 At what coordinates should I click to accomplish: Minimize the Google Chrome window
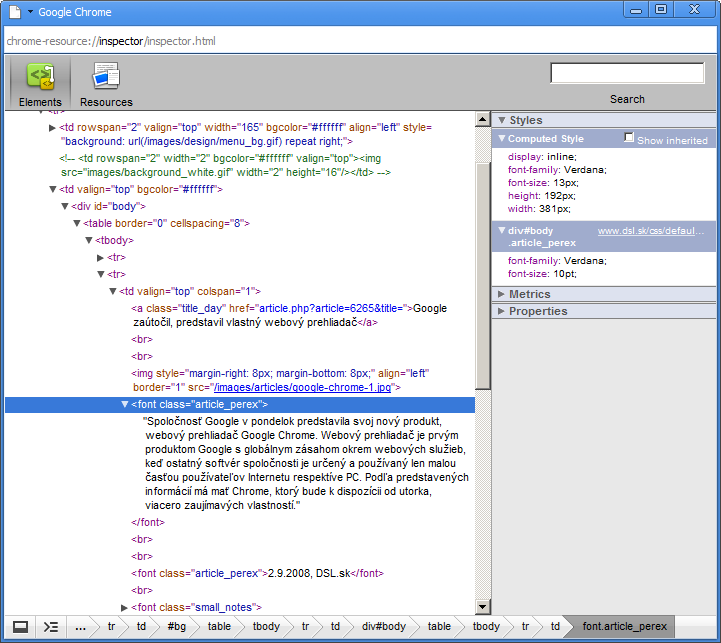click(x=636, y=10)
